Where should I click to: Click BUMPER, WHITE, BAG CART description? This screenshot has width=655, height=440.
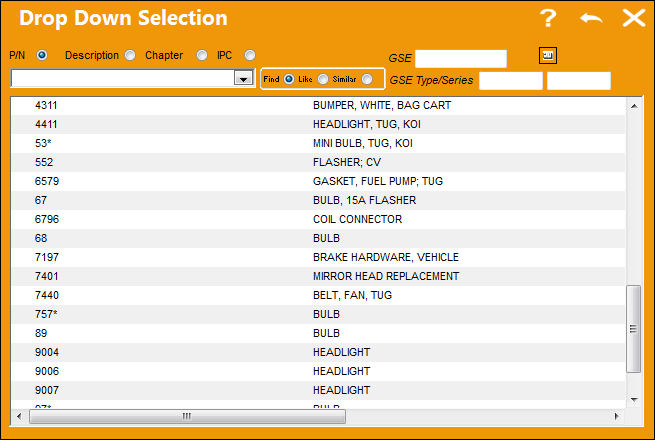[382, 105]
